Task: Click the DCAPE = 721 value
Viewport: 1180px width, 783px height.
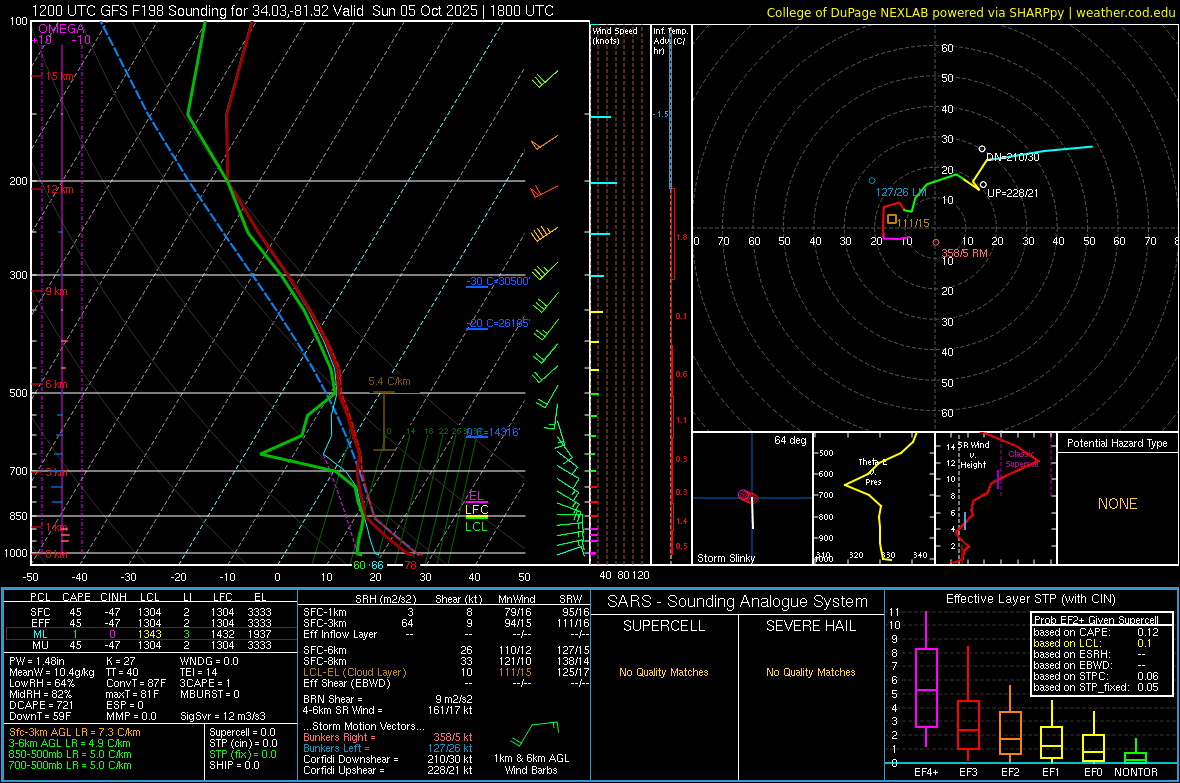Action: click(x=41, y=705)
